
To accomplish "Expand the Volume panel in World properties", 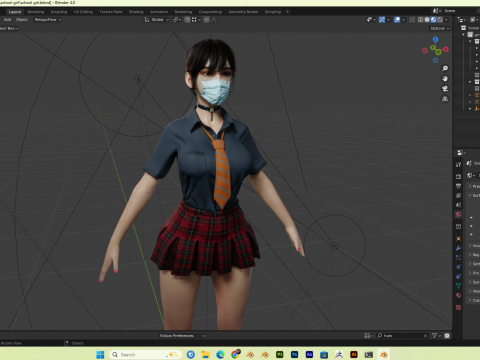I will pos(474,246).
